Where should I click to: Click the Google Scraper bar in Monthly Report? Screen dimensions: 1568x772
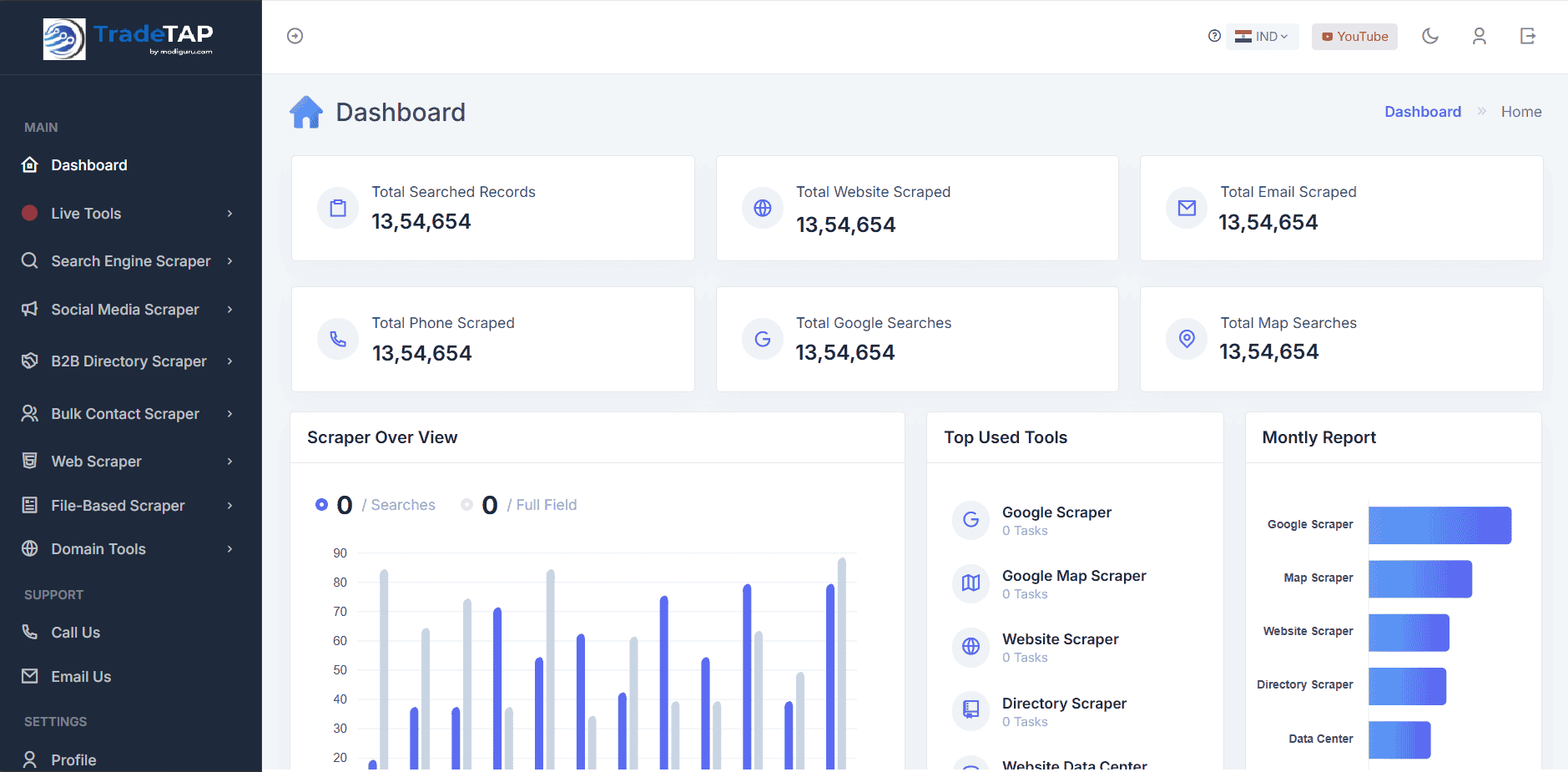coord(1439,525)
